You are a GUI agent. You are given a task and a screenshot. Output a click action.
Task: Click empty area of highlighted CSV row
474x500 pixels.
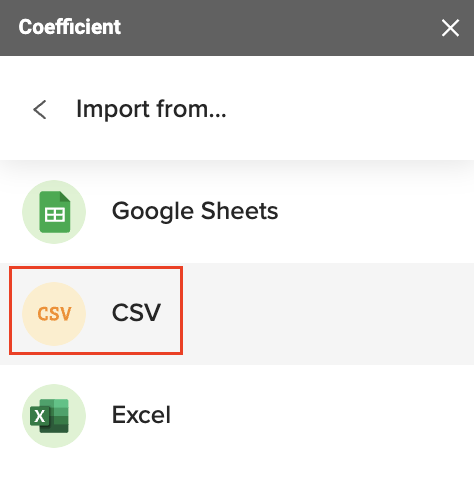pyautogui.click(x=327, y=314)
